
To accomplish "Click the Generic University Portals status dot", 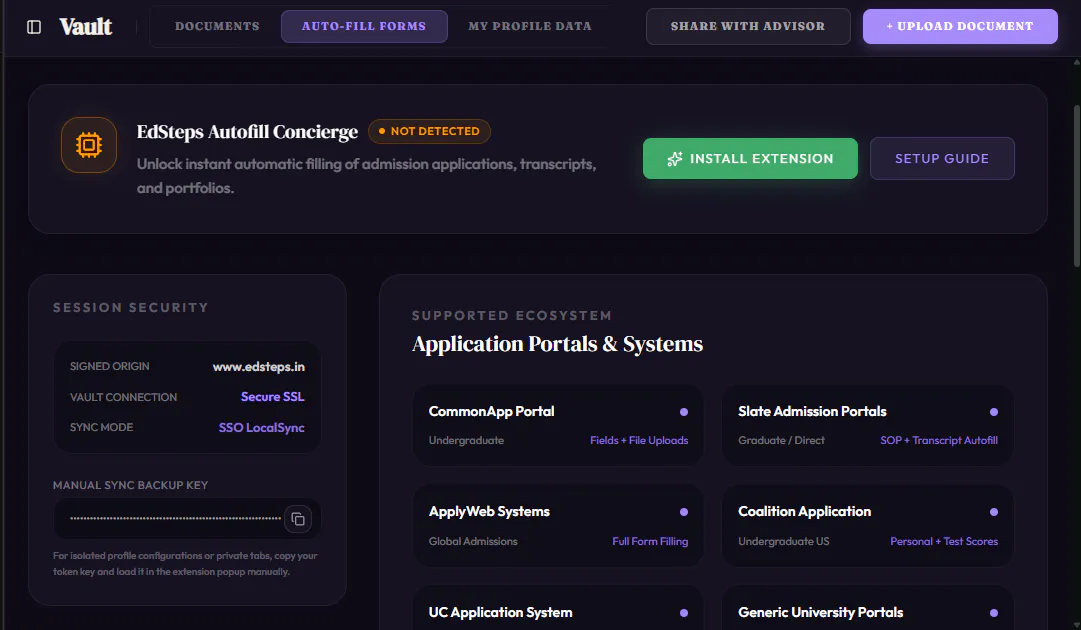I will point(993,613).
